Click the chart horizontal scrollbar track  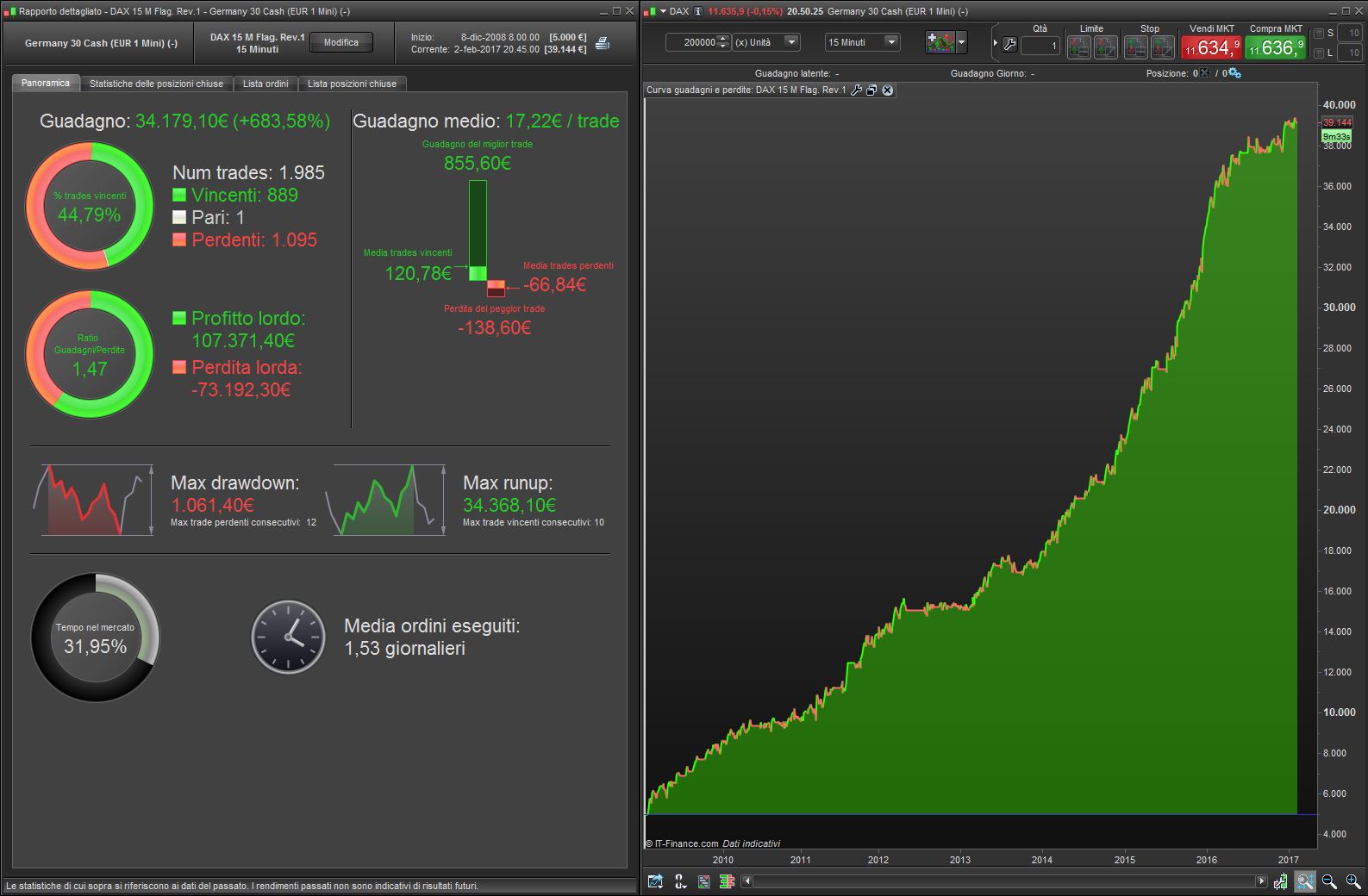(1004, 881)
